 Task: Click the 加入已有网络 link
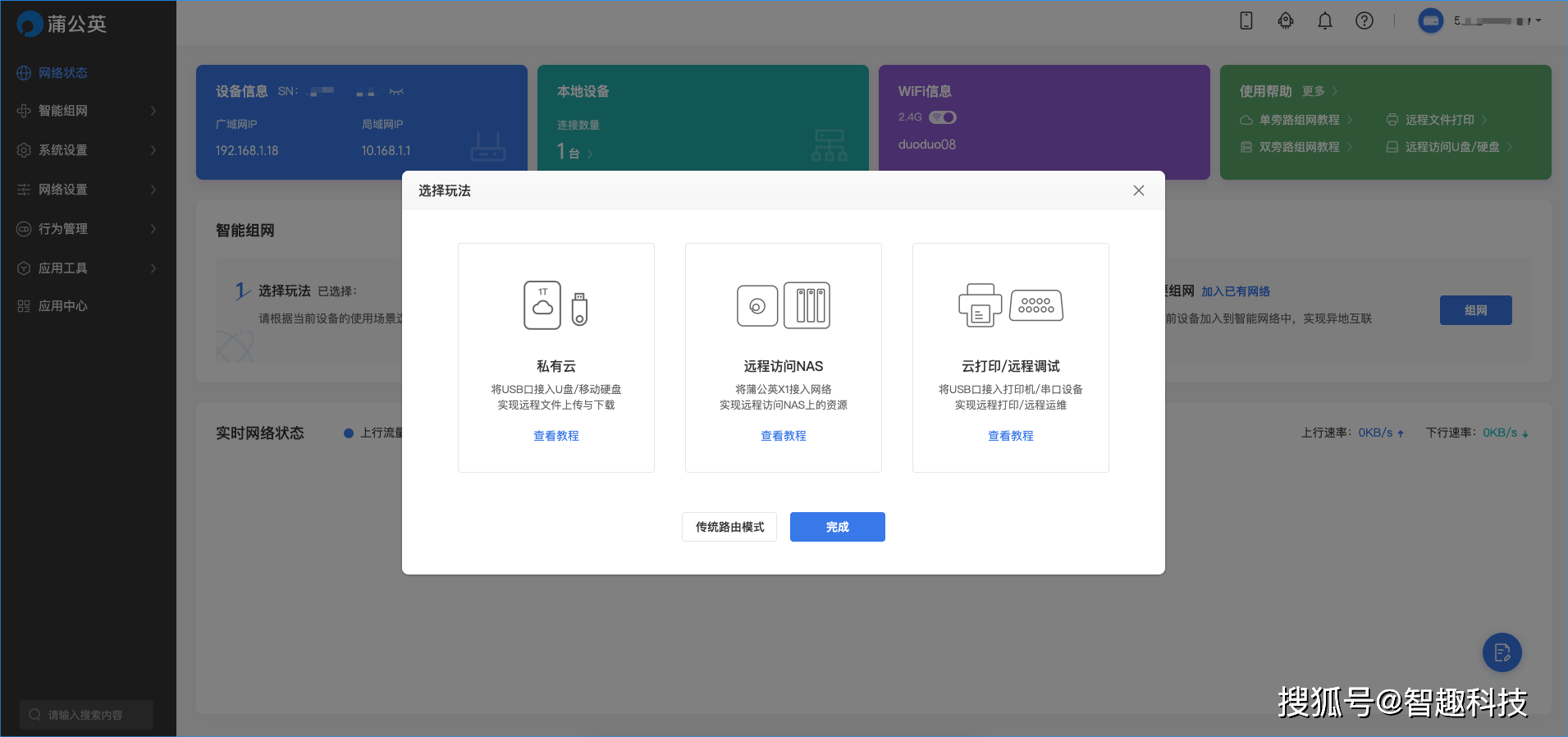(1236, 291)
